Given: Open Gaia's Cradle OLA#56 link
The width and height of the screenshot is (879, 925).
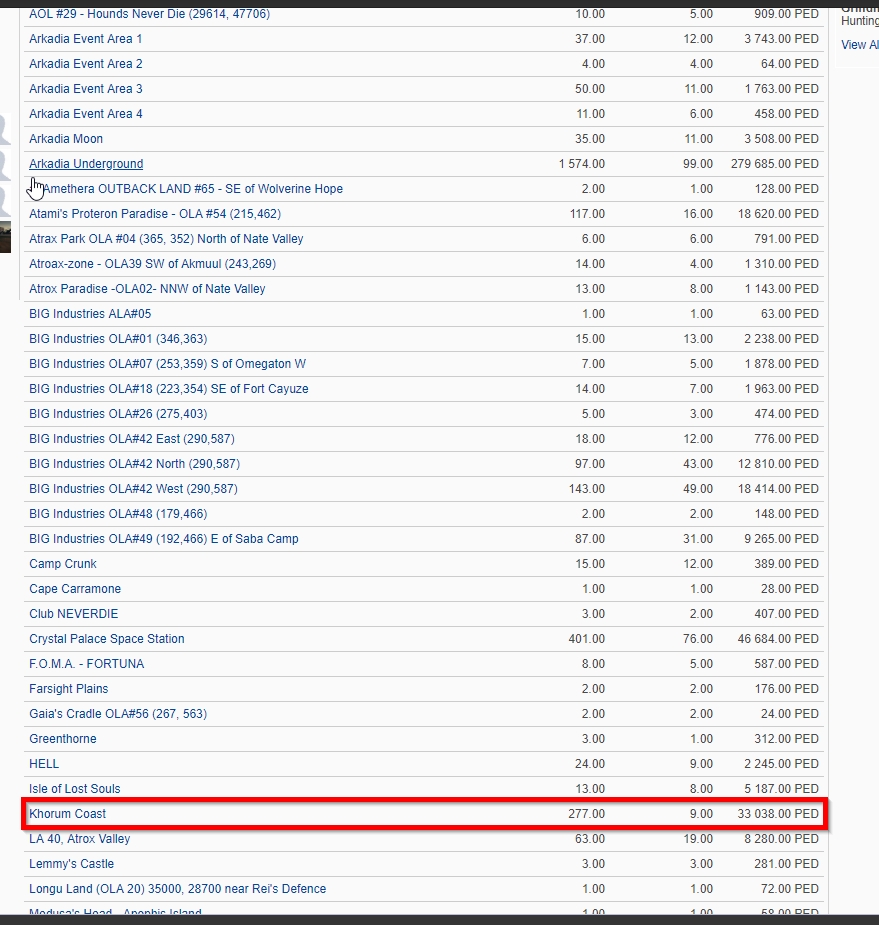Looking at the screenshot, I should 118,714.
